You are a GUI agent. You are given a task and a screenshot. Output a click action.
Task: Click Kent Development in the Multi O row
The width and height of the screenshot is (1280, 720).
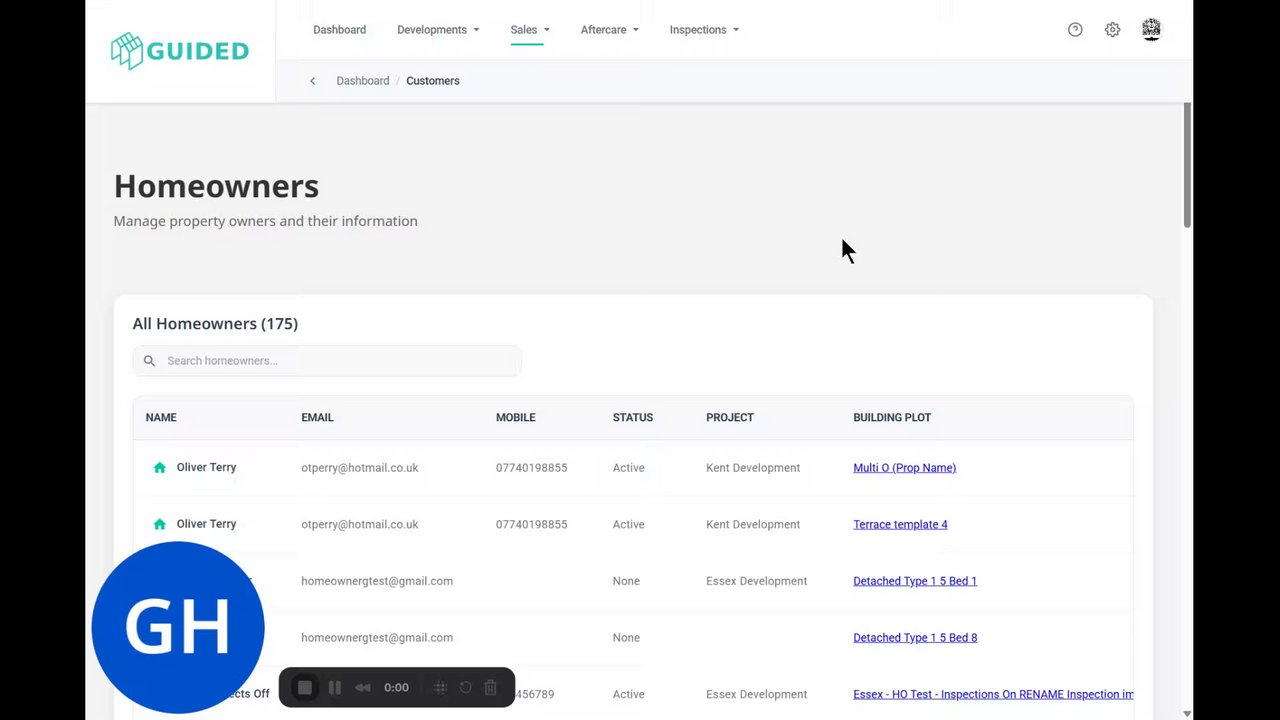tap(753, 468)
